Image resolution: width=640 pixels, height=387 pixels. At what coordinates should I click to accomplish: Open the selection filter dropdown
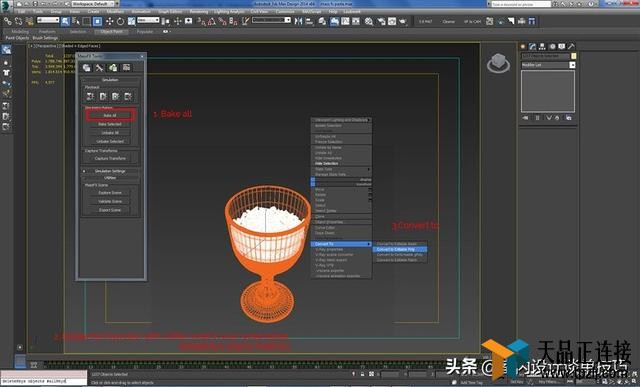click(x=48, y=20)
